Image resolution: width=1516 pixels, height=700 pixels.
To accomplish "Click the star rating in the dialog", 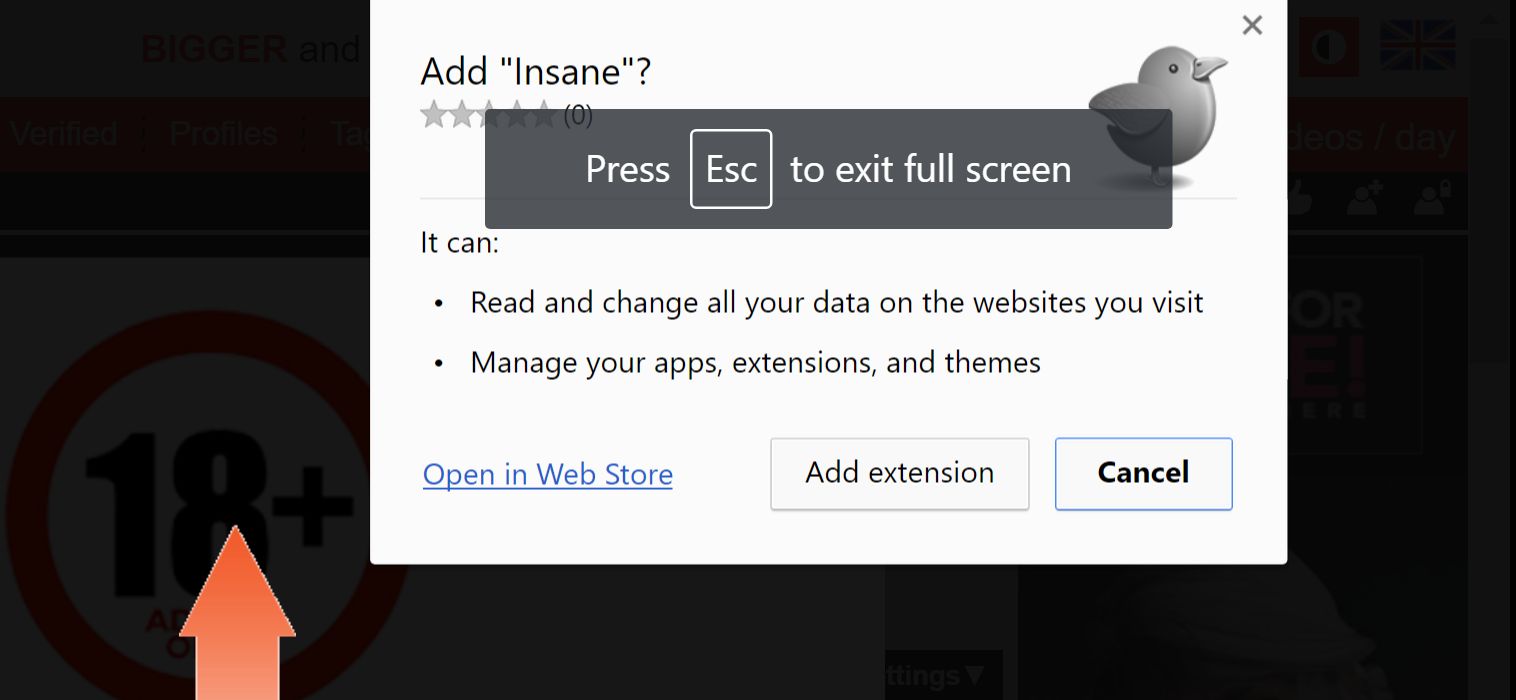I will (x=487, y=116).
